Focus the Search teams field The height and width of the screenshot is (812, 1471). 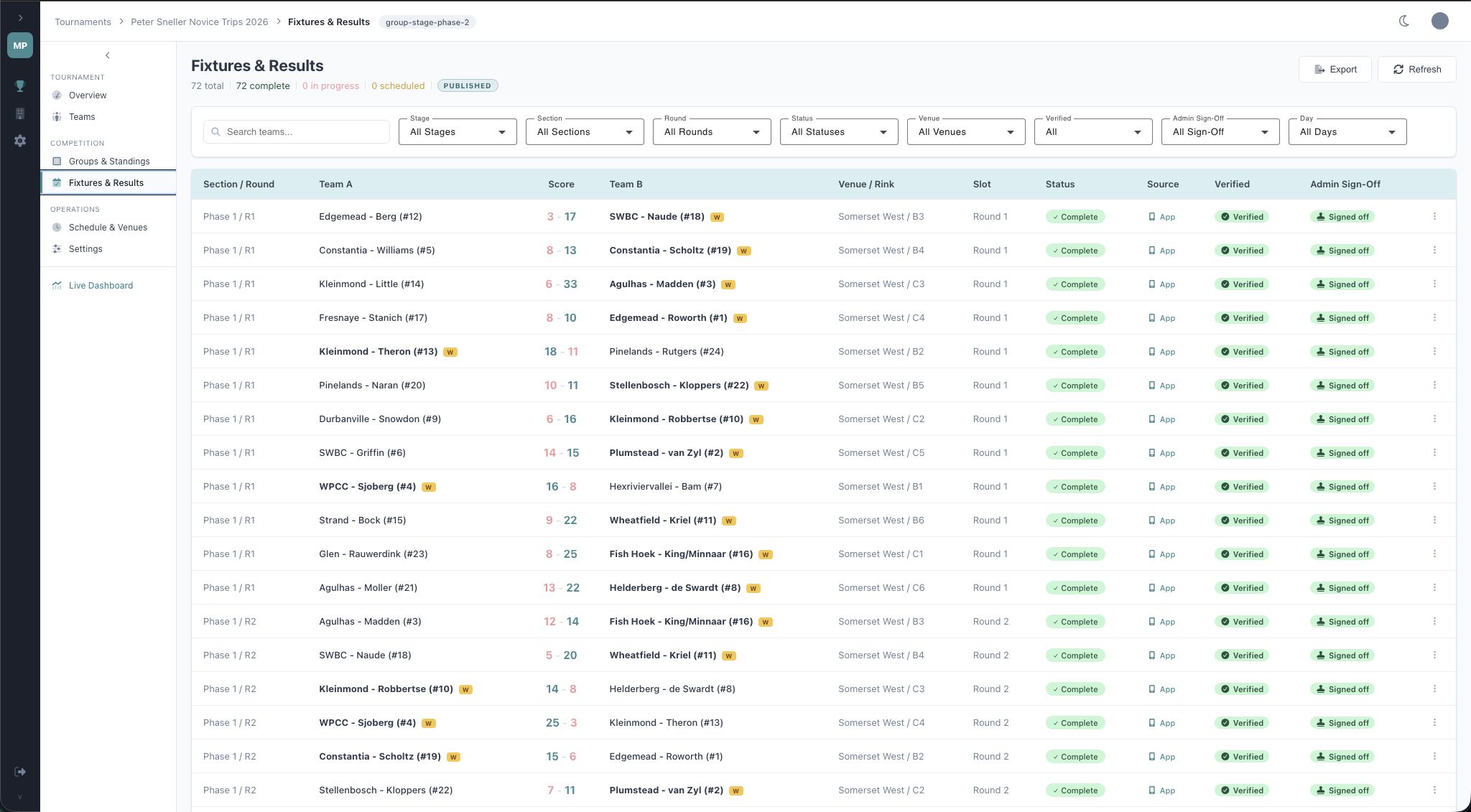pos(297,132)
